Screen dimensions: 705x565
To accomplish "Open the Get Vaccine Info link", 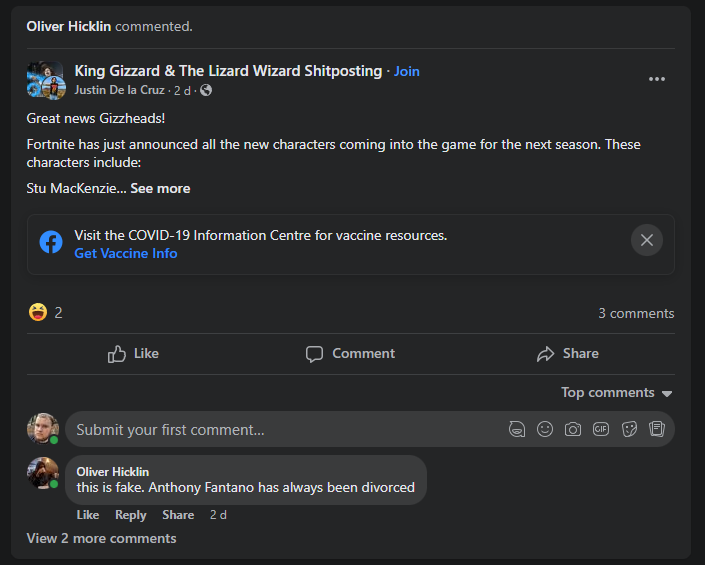I will pyautogui.click(x=126, y=254).
